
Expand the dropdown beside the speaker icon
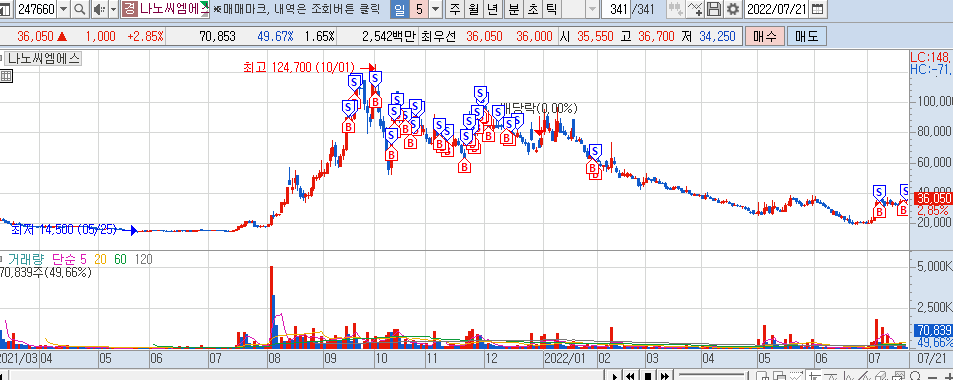coord(114,9)
